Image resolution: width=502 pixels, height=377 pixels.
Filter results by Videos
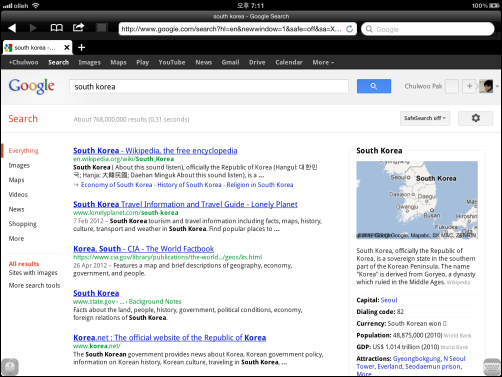point(18,194)
